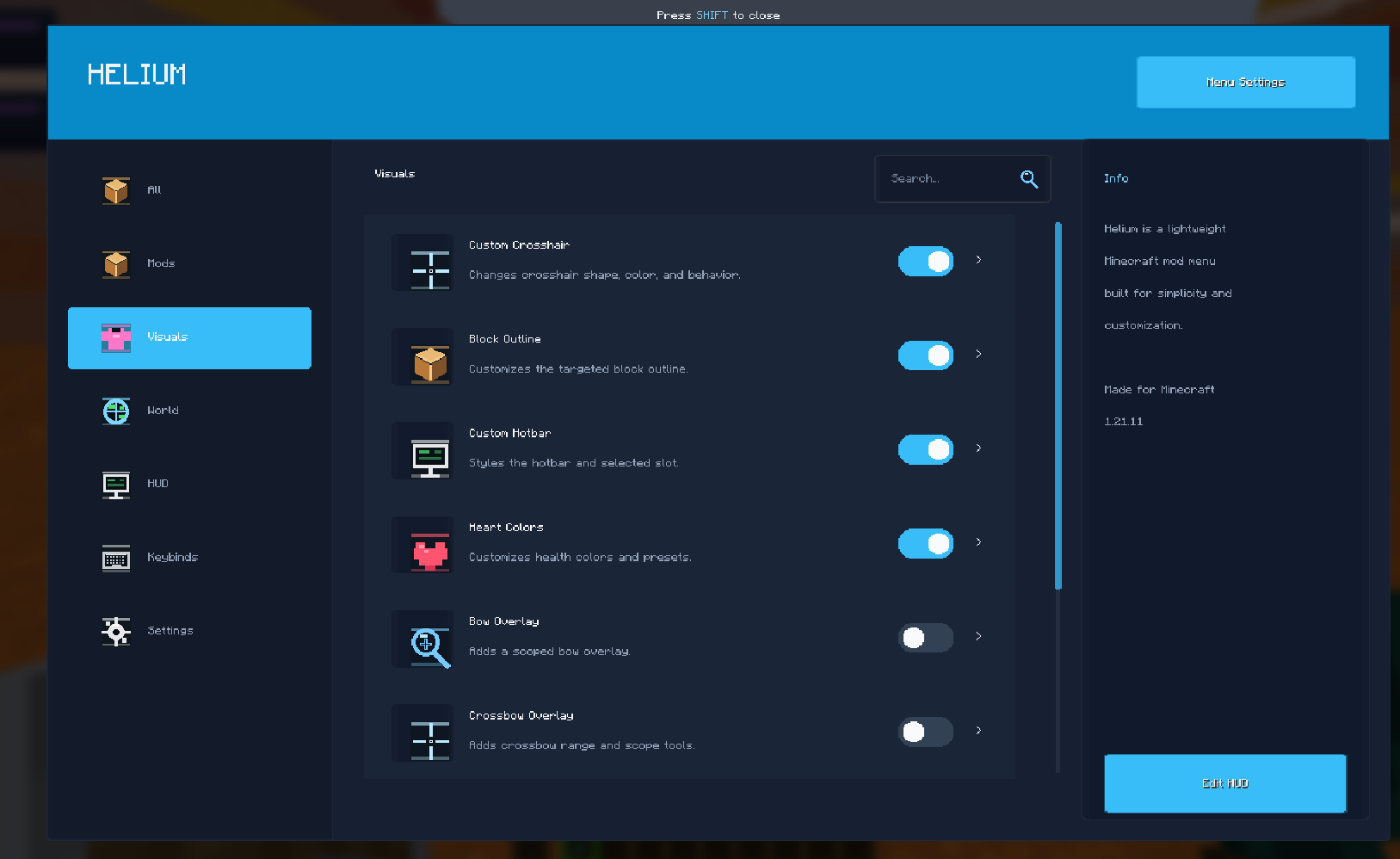1400x859 pixels.
Task: Open Heart Colors settings chevron
Action: tap(978, 542)
